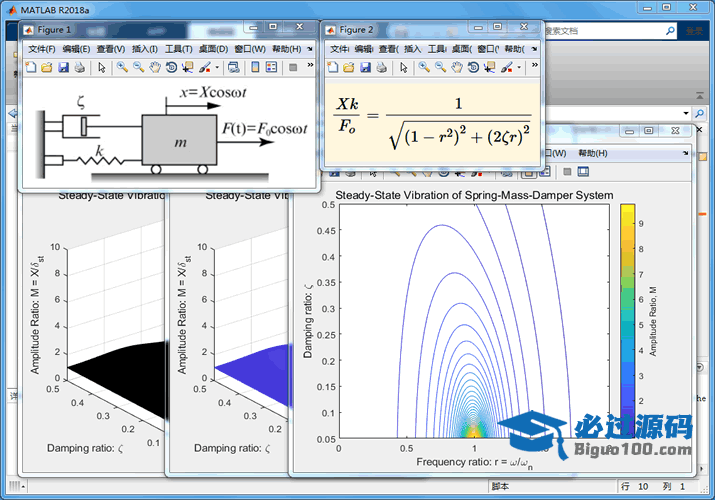This screenshot has width=715, height=500.
Task: Open 工具(T) menu in Figure 1
Action: (178, 49)
